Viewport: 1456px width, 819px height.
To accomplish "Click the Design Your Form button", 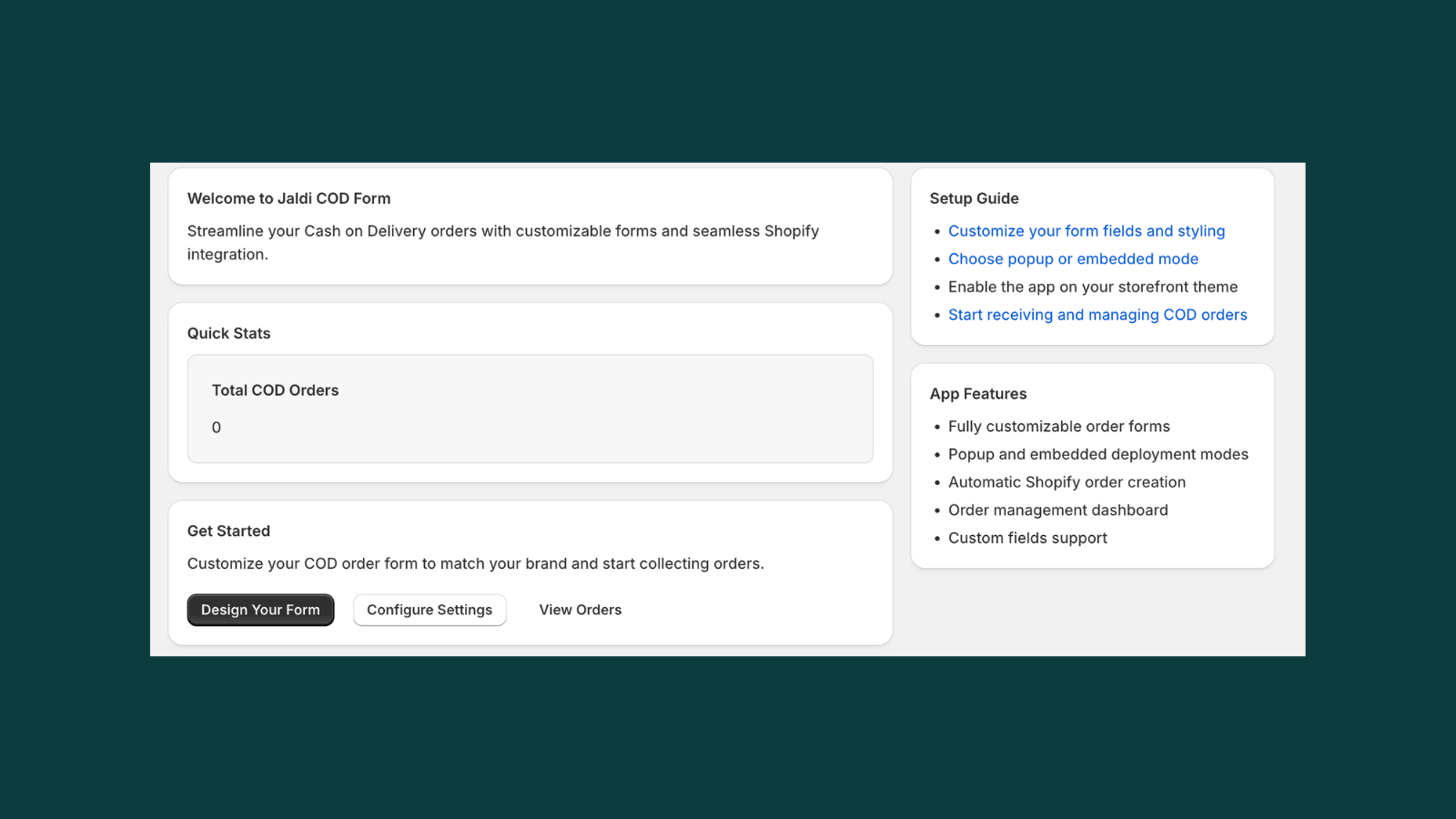I will [260, 610].
